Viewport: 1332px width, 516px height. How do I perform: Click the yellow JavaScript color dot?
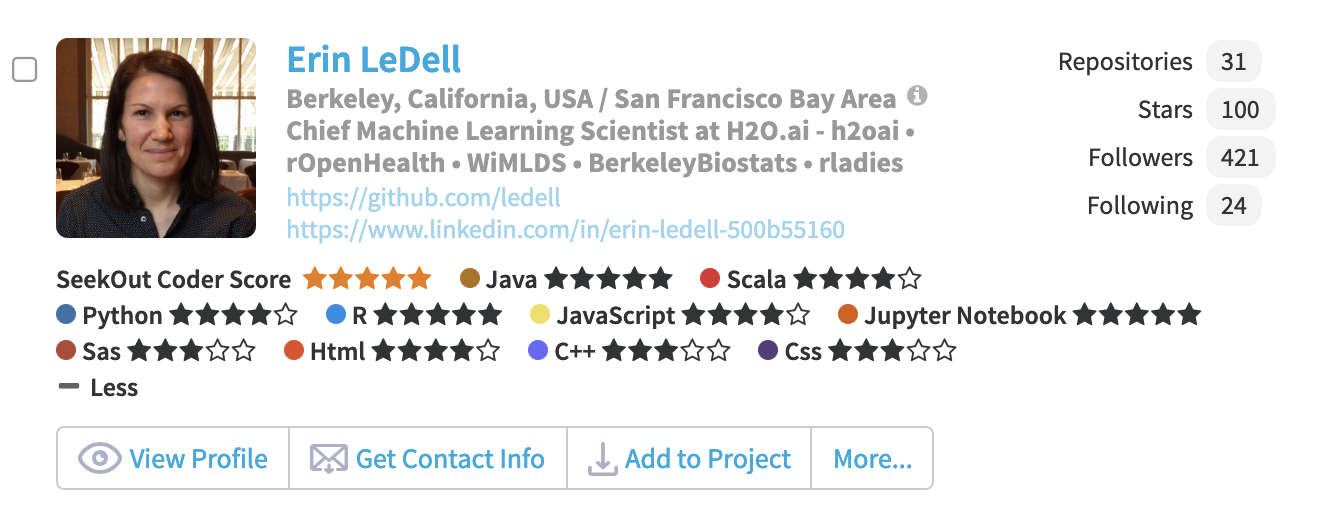pos(540,316)
